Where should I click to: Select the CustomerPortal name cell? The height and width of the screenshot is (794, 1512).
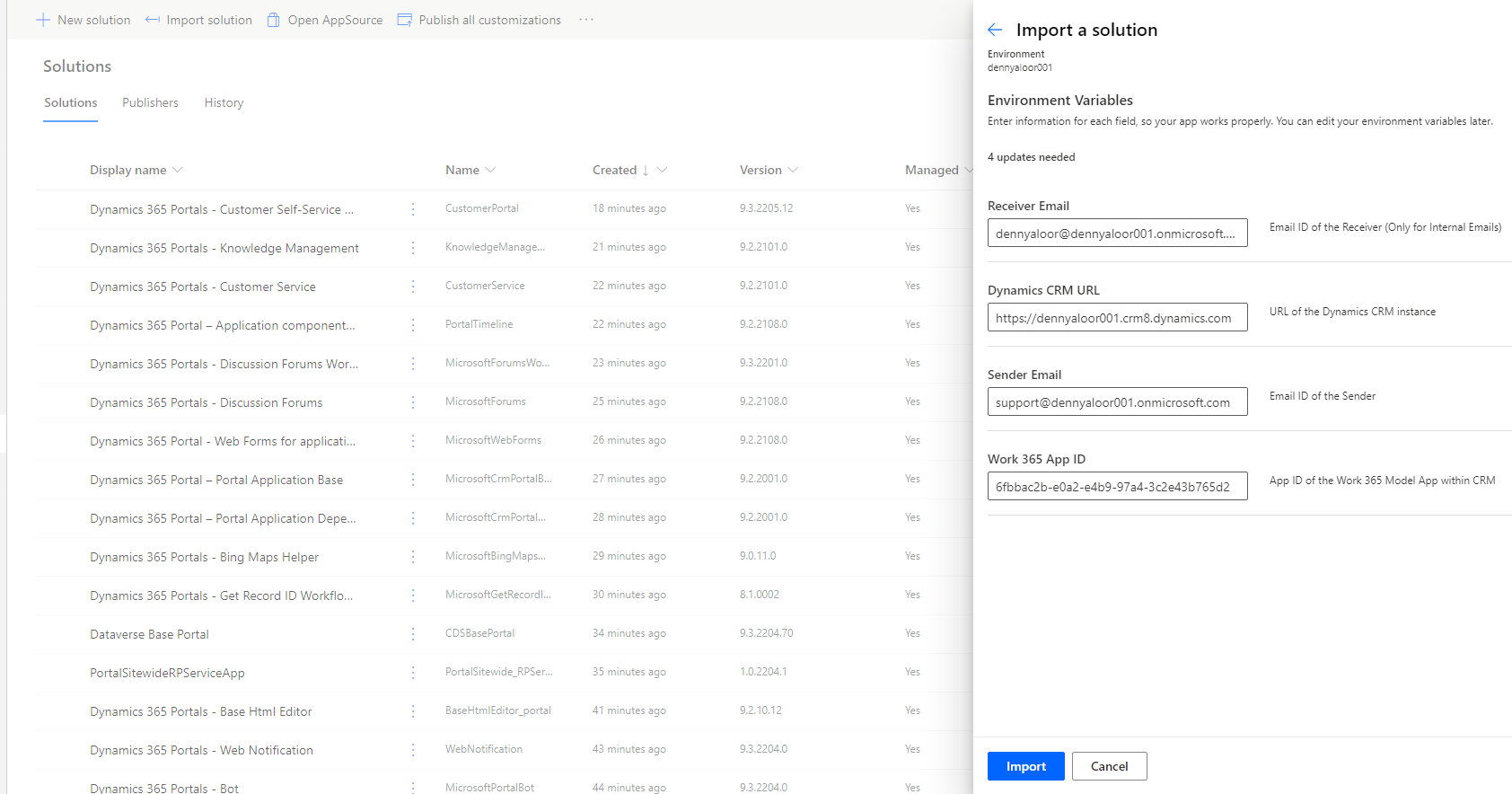click(482, 208)
